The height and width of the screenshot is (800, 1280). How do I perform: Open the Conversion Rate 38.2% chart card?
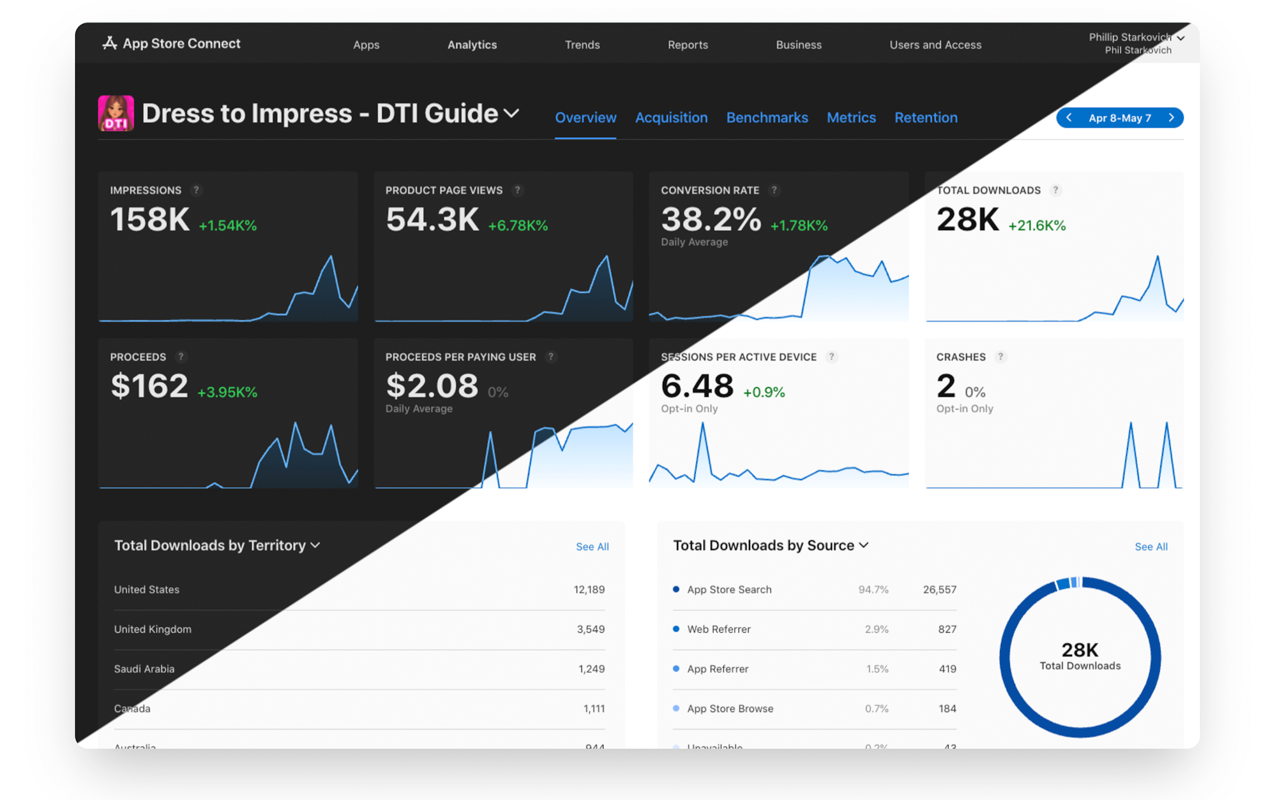pyautogui.click(x=779, y=247)
